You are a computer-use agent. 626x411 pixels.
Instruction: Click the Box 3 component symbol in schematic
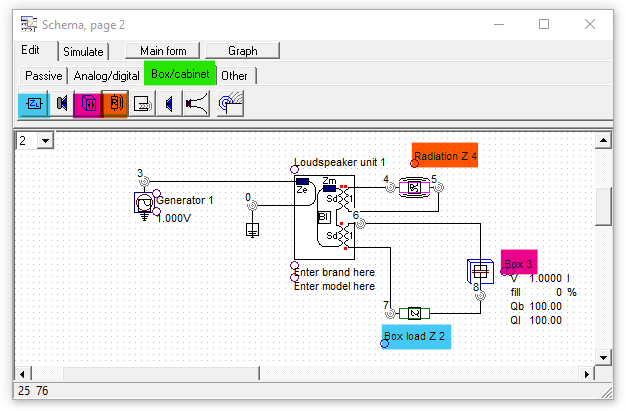(481, 271)
